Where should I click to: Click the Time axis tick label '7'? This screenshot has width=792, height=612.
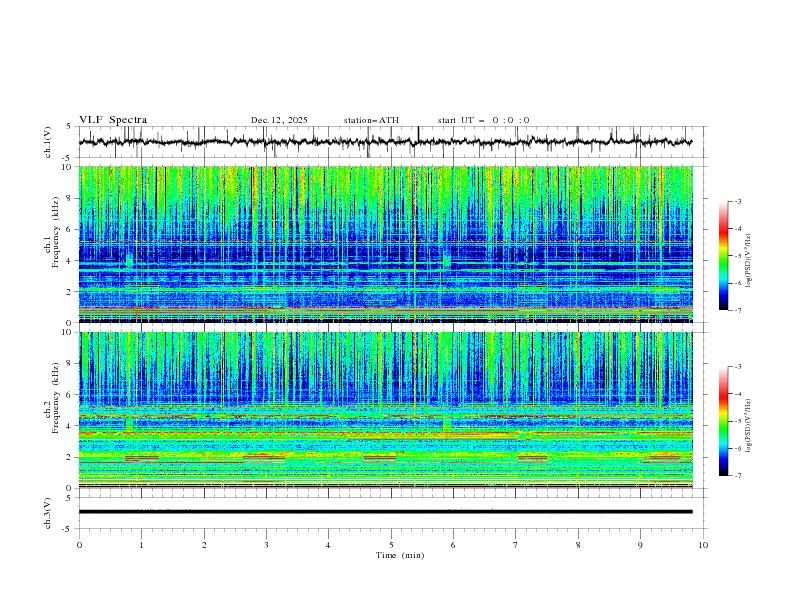516,545
